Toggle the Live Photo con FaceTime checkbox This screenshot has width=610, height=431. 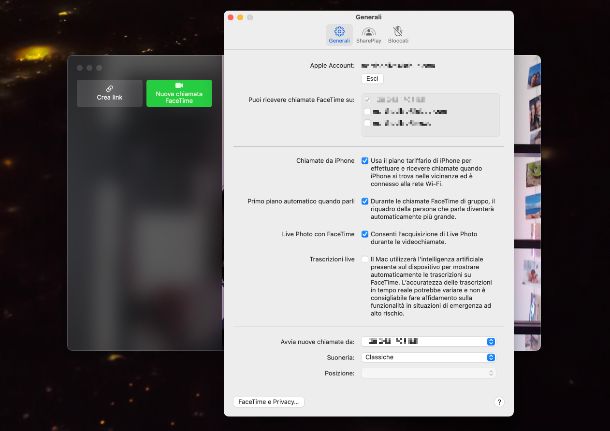[x=365, y=234]
